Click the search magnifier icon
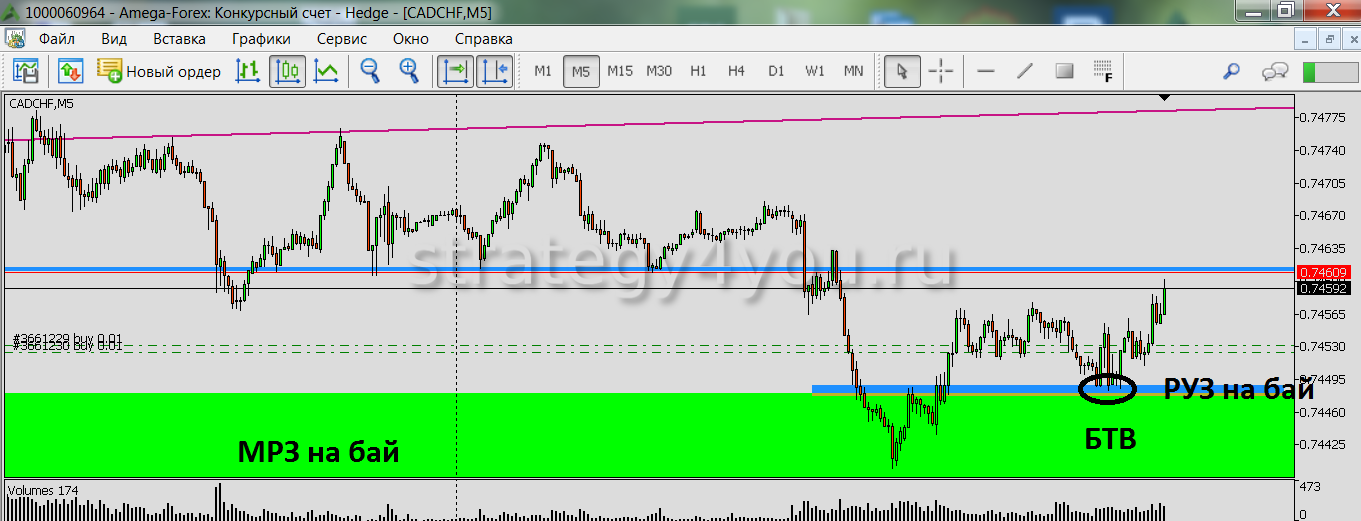 [1232, 71]
